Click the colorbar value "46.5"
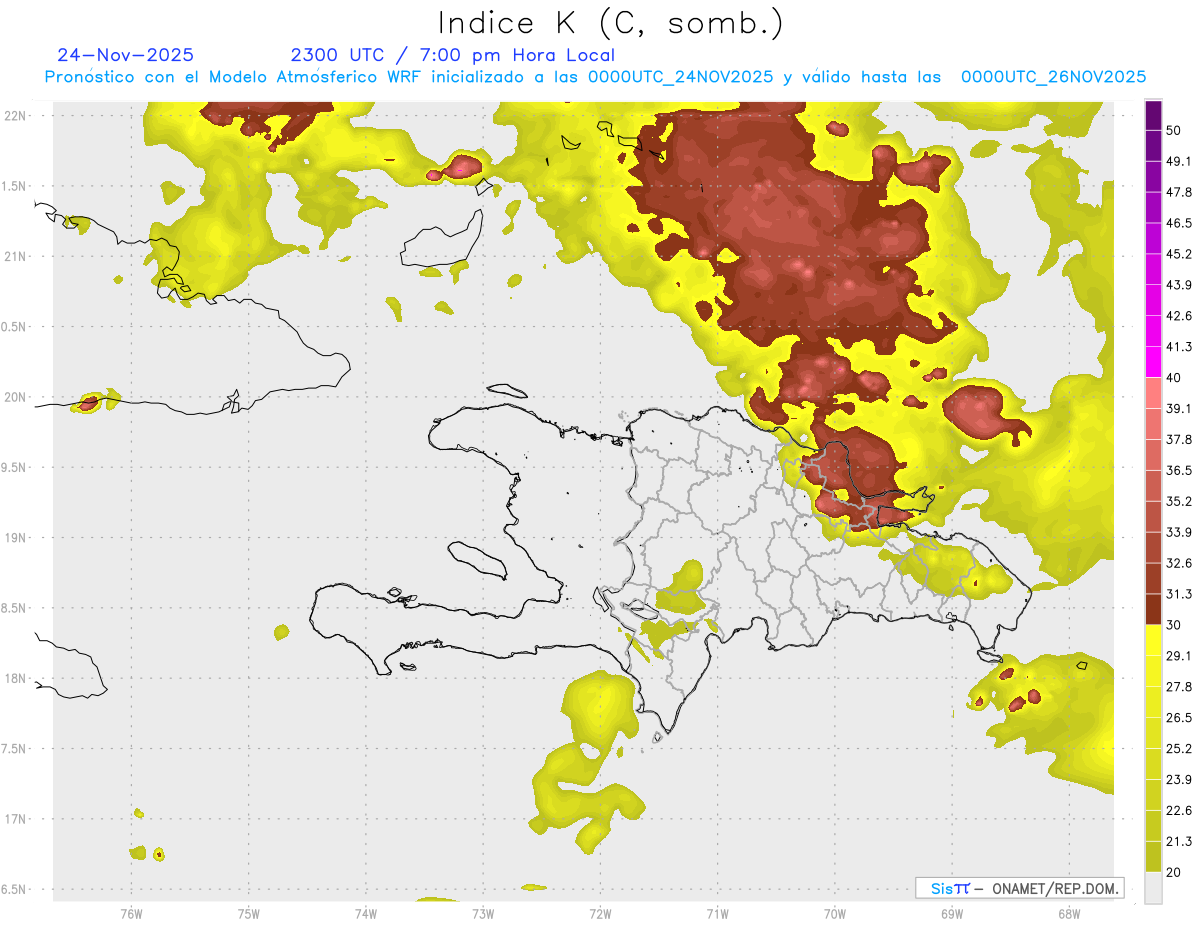The width and height of the screenshot is (1200, 927). 1179,223
